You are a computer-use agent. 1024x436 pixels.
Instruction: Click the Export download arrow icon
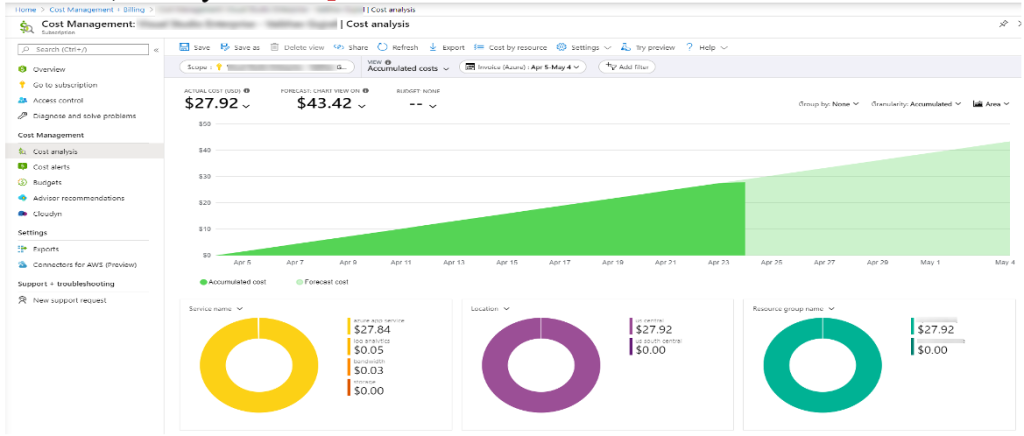coord(433,48)
